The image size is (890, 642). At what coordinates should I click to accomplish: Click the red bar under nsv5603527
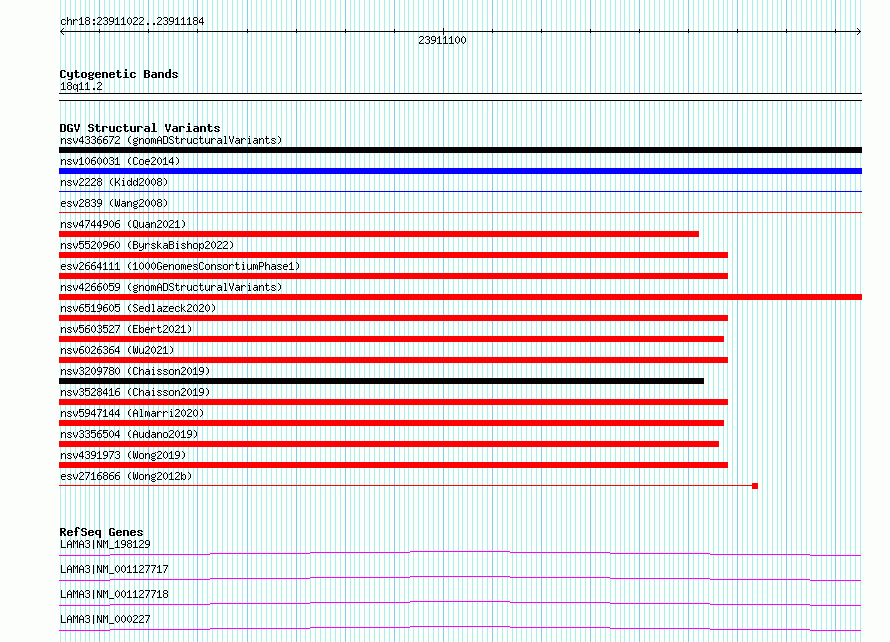(x=392, y=339)
